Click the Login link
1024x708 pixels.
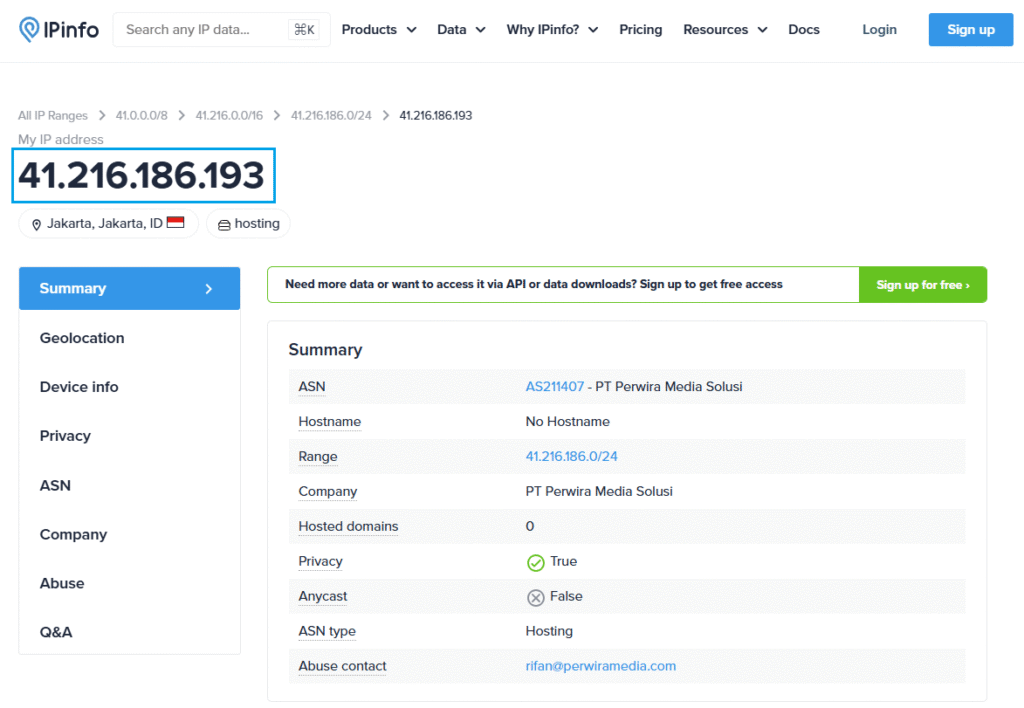880,29
